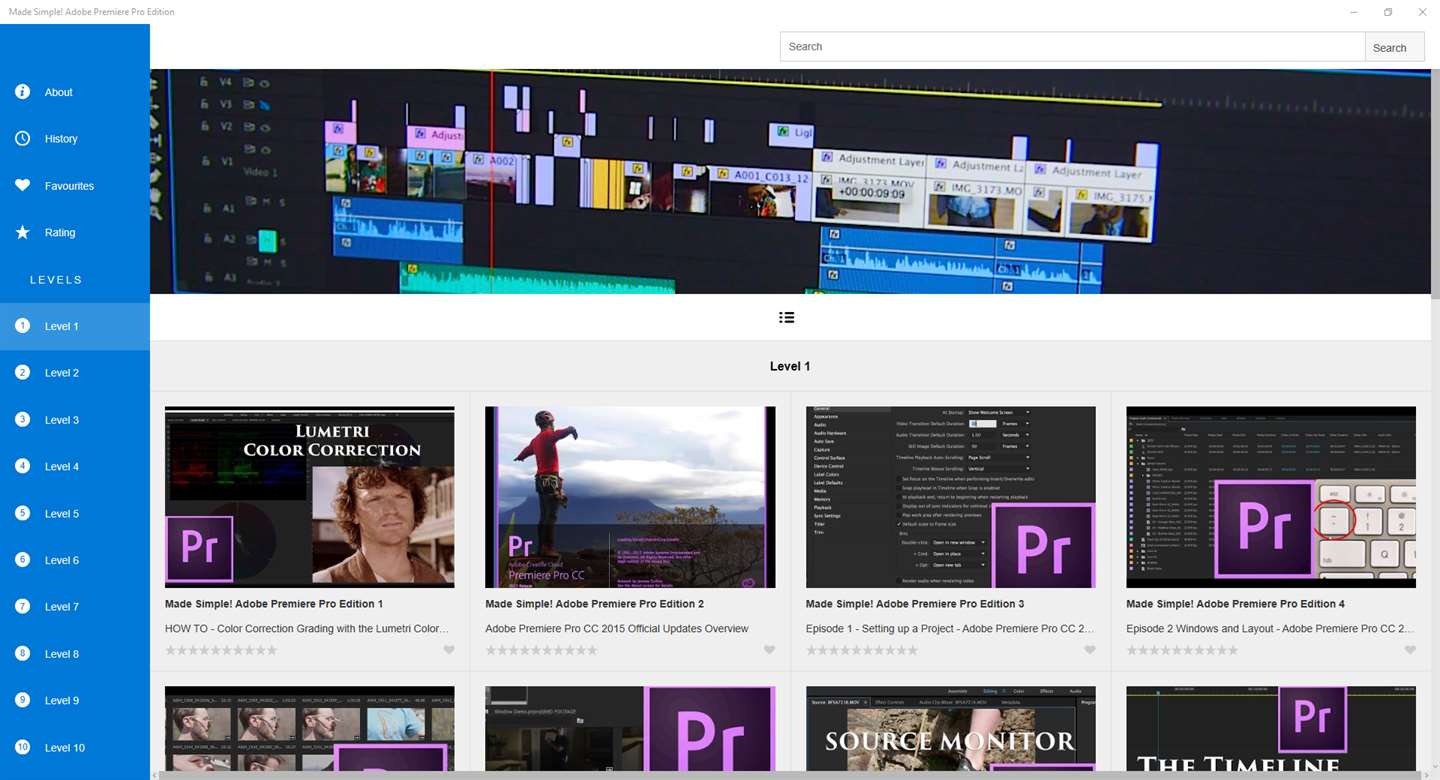Open the 'Made Simple! Adobe Premiere Pro Edition 3' title
Screen dimensions: 1440x780
[915, 604]
